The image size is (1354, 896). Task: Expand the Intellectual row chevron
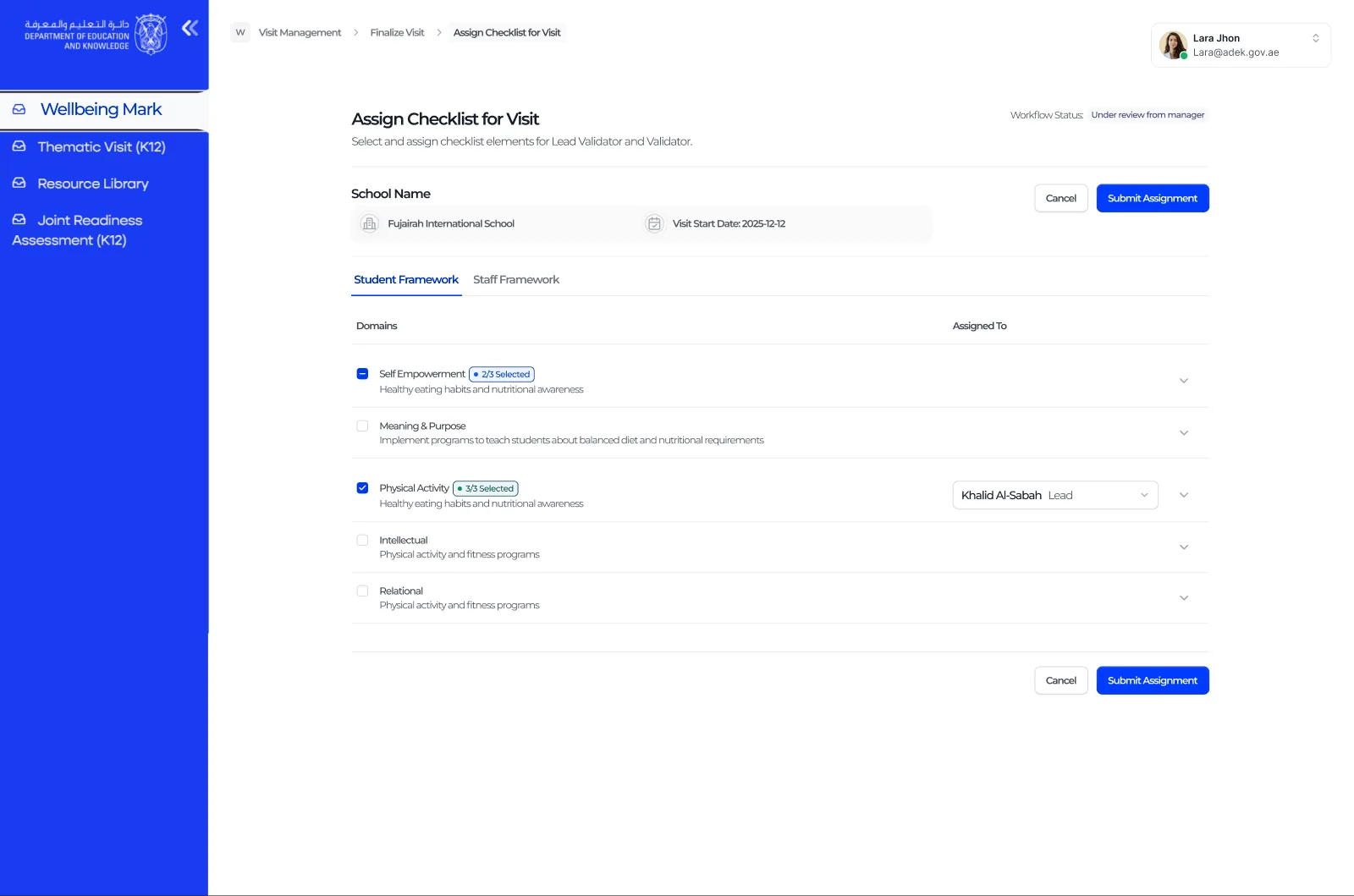coord(1184,547)
